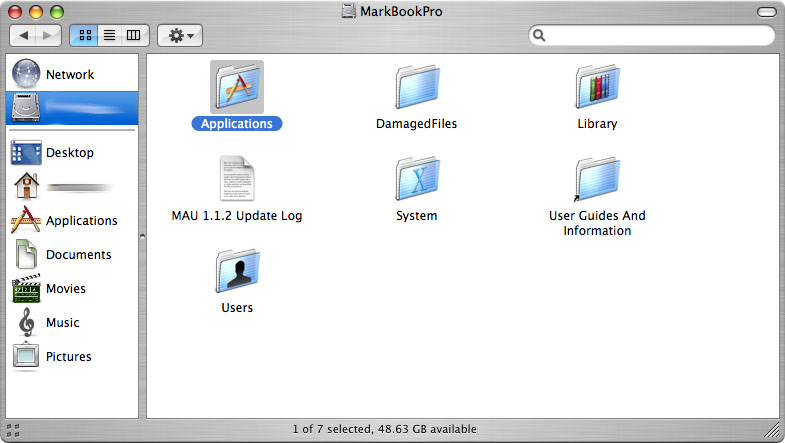The width and height of the screenshot is (785, 443).
Task: Switch to column view
Action: coord(134,35)
